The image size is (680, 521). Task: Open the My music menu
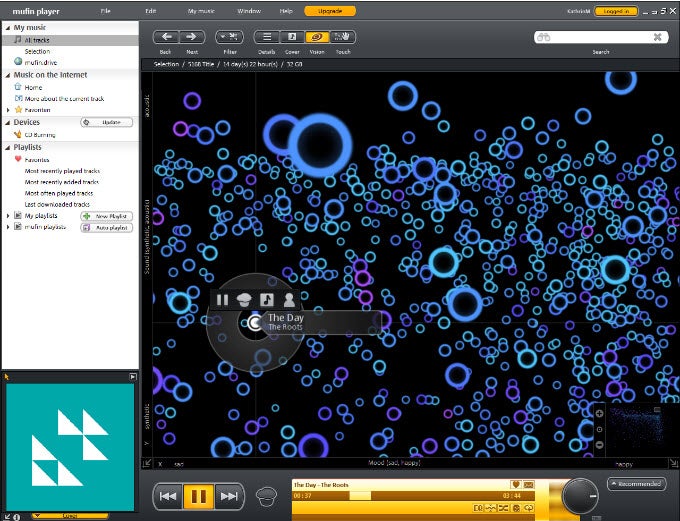[x=201, y=11]
